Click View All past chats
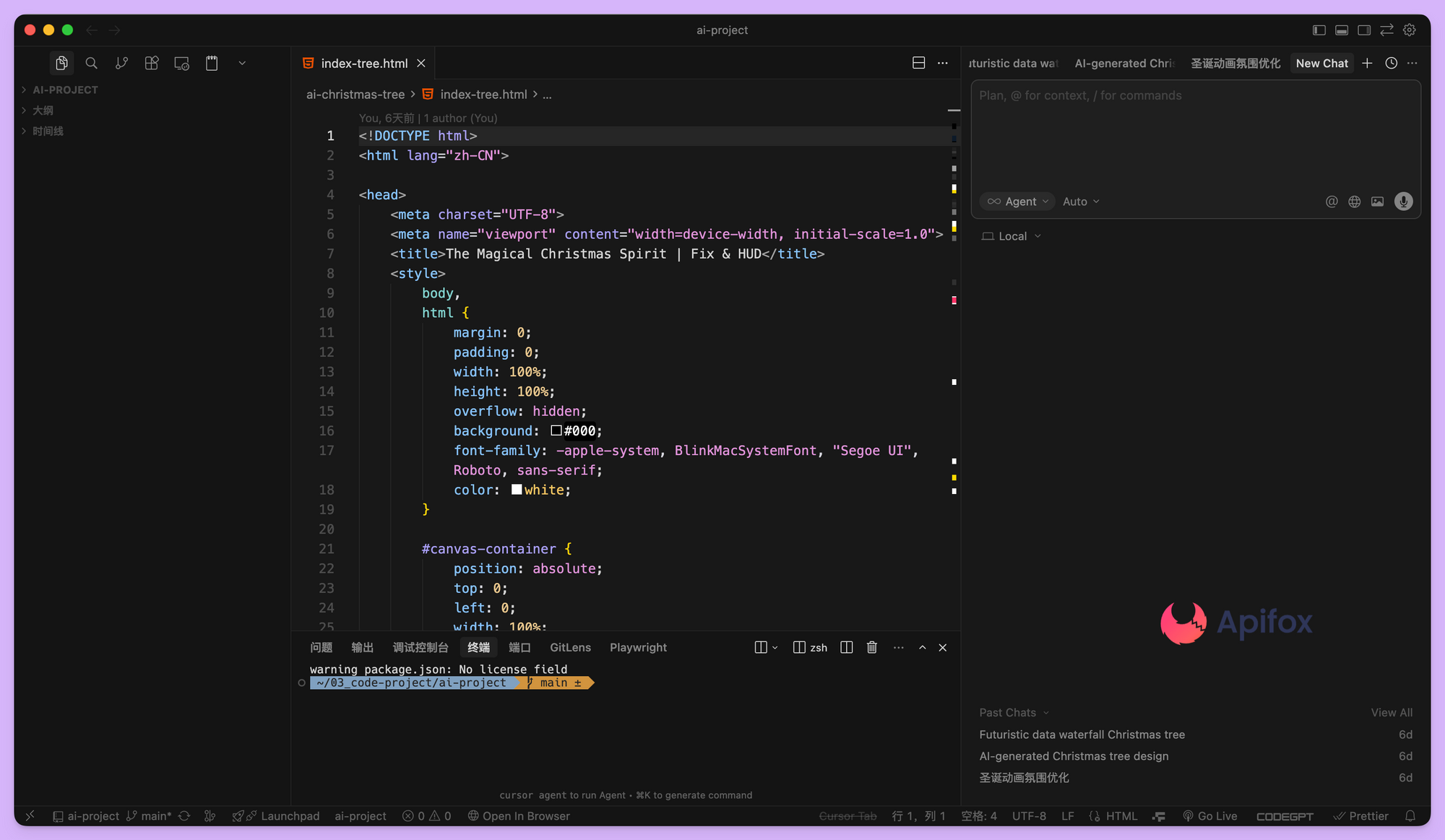This screenshot has height=840, width=1445. pyautogui.click(x=1392, y=712)
